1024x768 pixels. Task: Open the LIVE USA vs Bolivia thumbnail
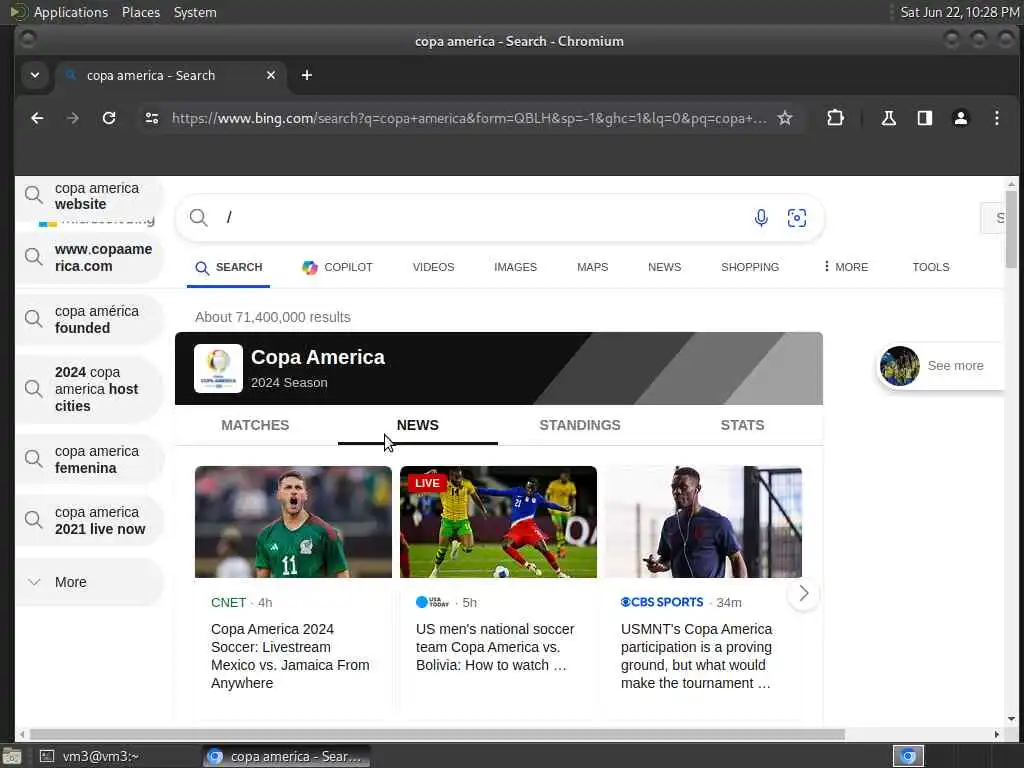[x=498, y=522]
